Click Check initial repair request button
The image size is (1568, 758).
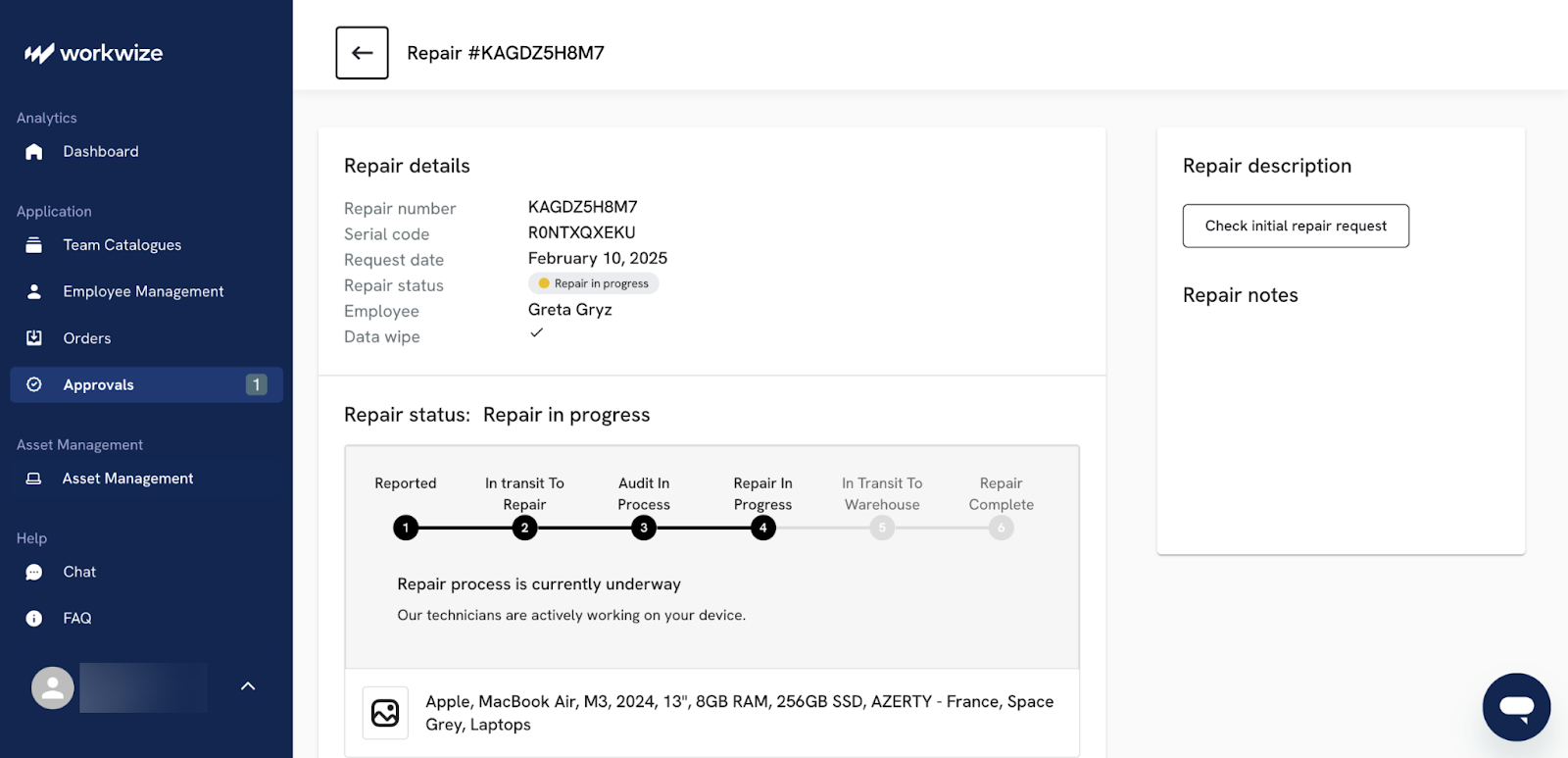click(x=1296, y=226)
